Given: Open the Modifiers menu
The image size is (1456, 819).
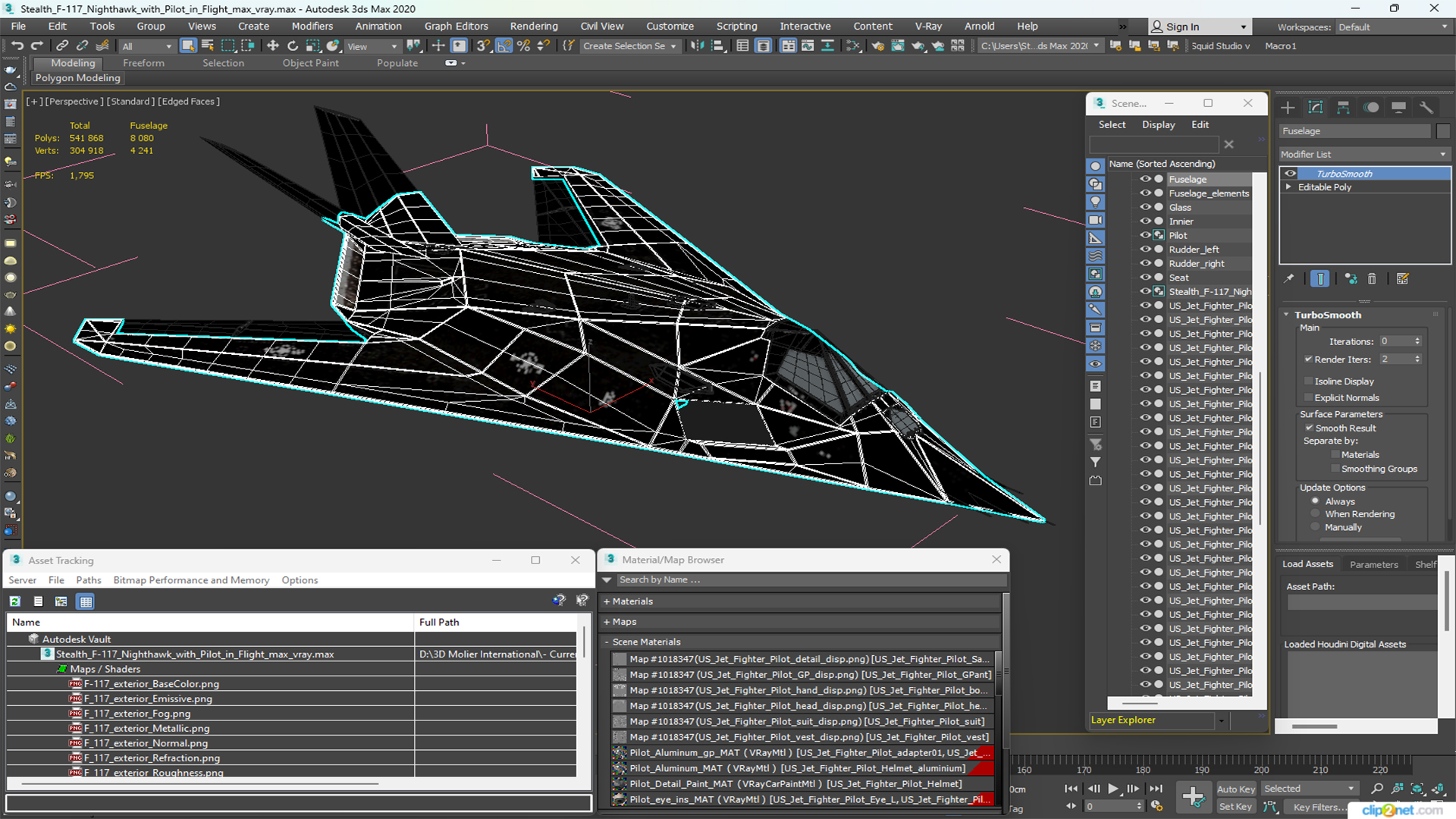Looking at the screenshot, I should click(312, 26).
